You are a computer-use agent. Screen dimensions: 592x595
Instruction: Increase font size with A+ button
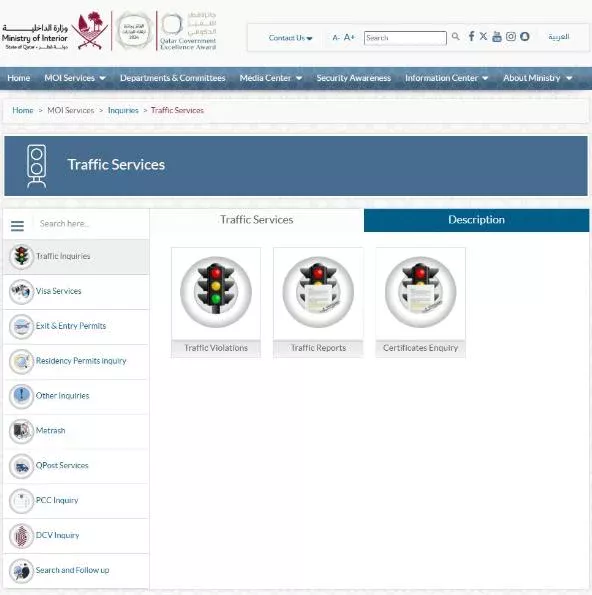[x=349, y=37]
